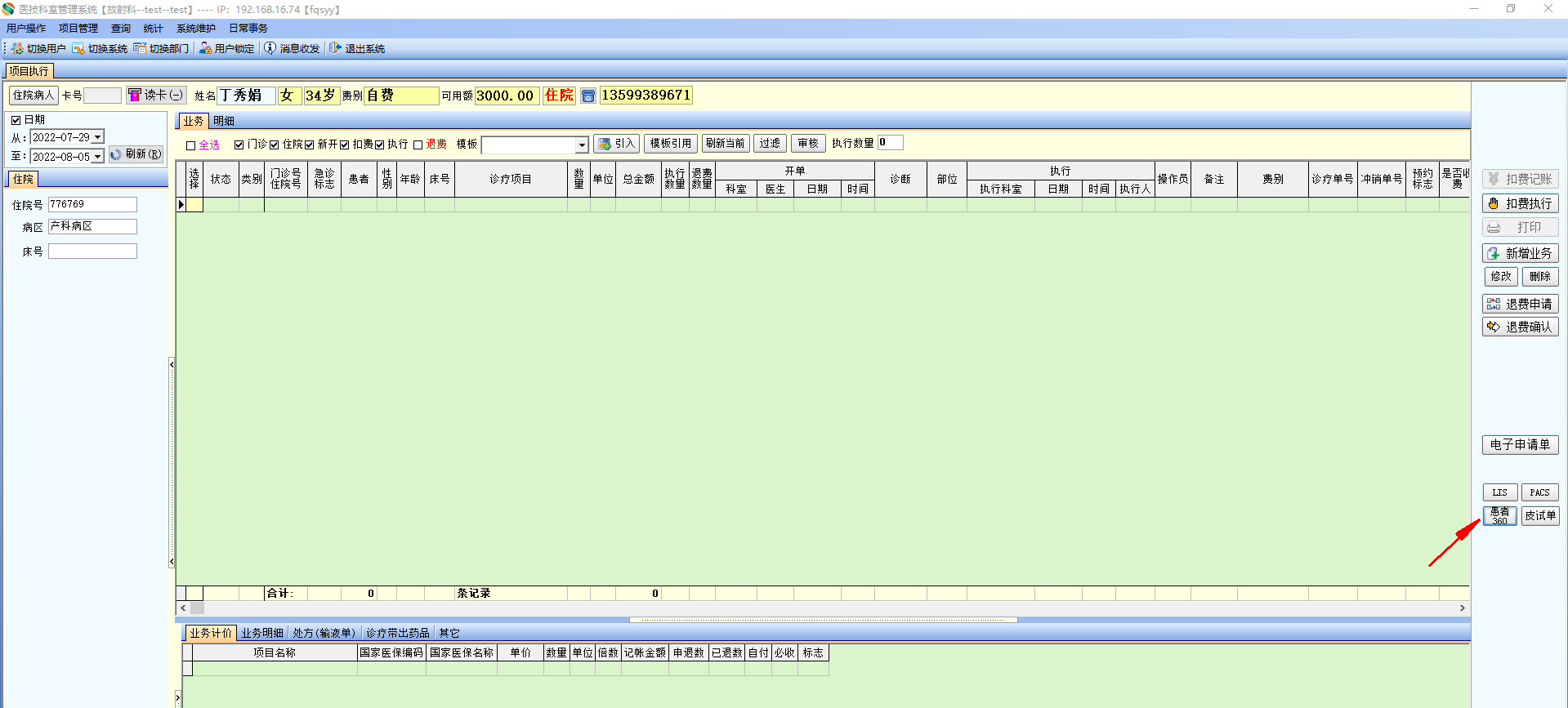
Task: Click the 退出系统 exit system icon
Action: pos(335,48)
